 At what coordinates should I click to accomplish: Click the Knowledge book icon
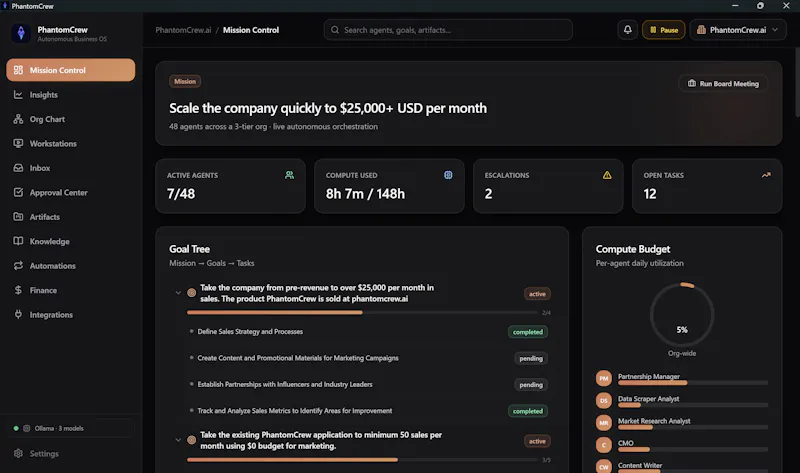pos(18,241)
